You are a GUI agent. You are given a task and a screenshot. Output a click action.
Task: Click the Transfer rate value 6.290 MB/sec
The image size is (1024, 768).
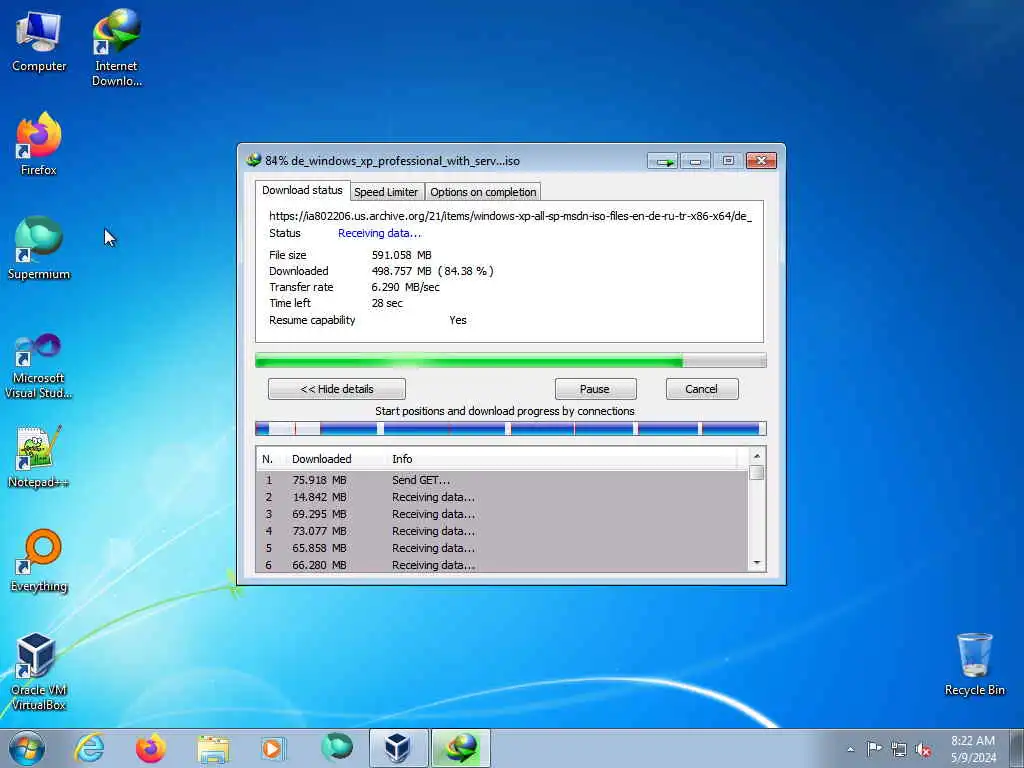(406, 287)
